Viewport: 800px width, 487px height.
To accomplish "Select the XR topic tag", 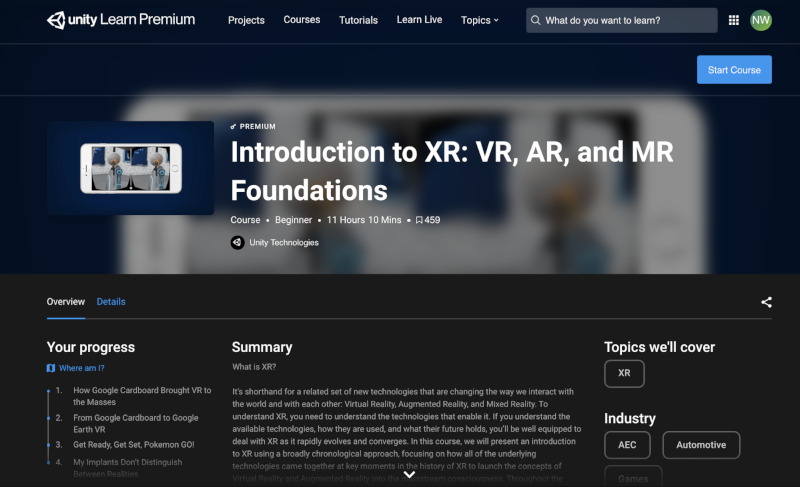I will (624, 373).
